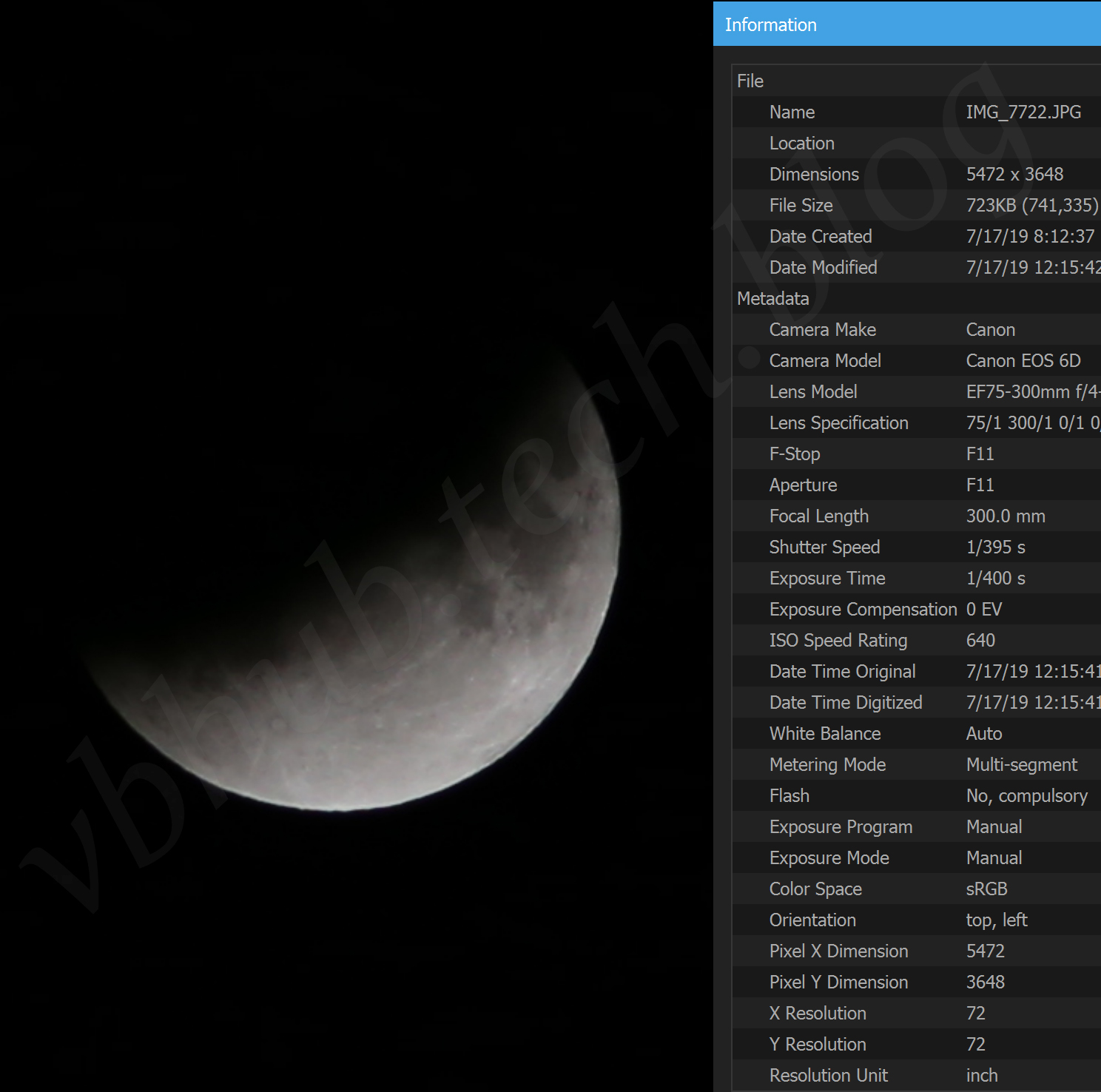Collapse the Metadata section header

(773, 299)
